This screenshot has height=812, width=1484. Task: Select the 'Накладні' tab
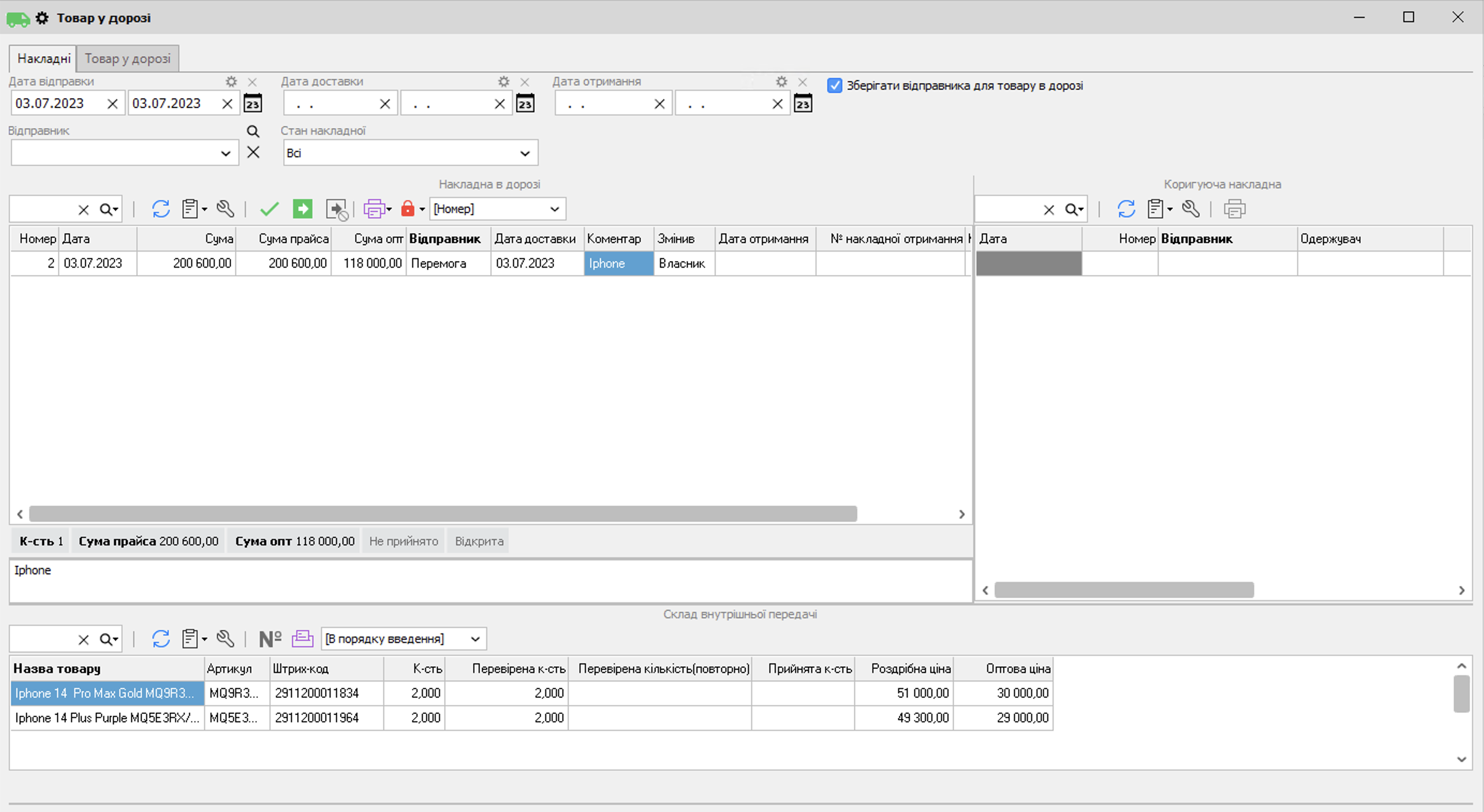pyautogui.click(x=44, y=59)
